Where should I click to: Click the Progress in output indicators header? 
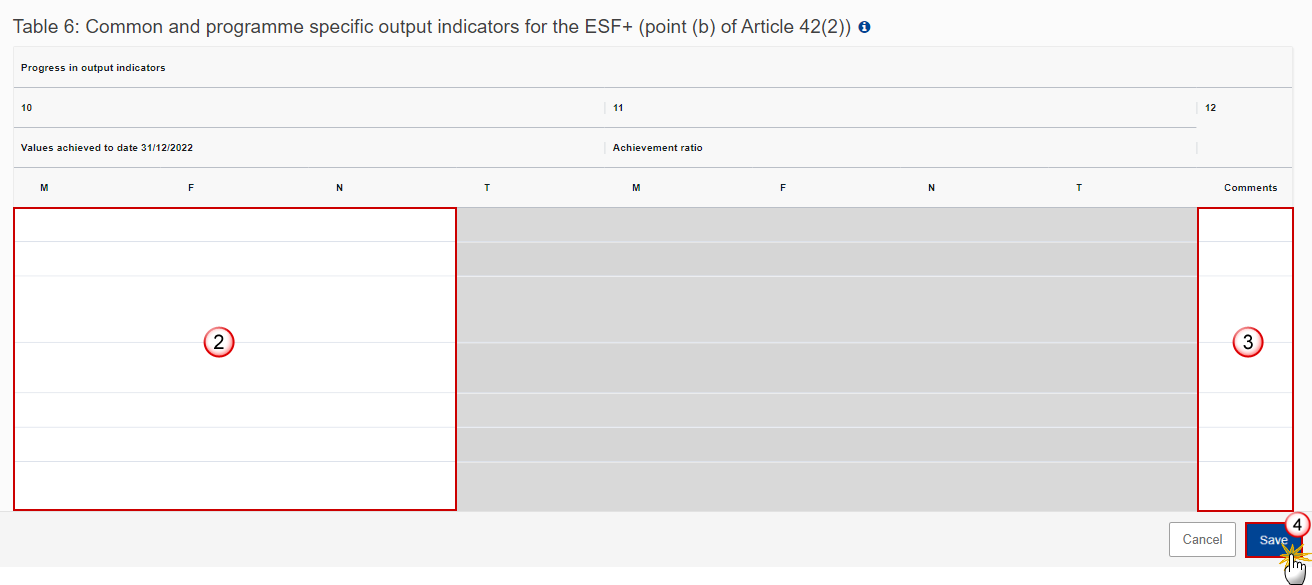coord(93,68)
